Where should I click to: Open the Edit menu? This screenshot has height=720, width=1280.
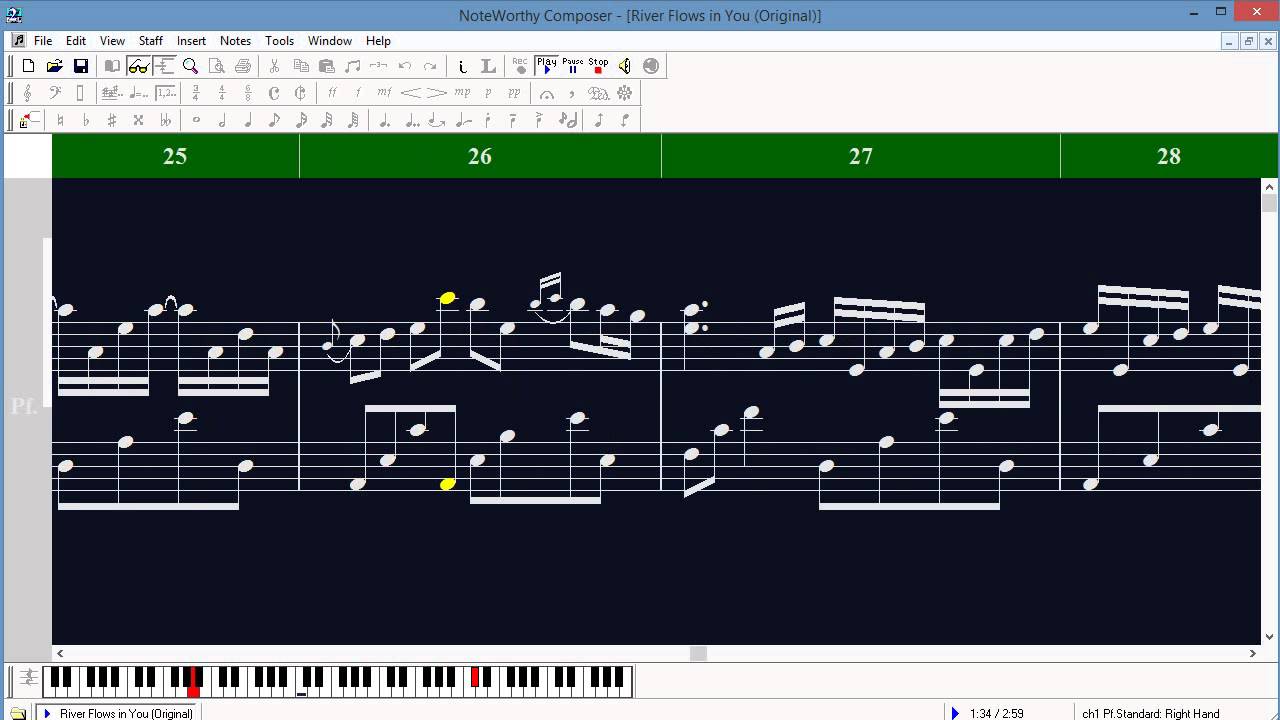point(76,41)
